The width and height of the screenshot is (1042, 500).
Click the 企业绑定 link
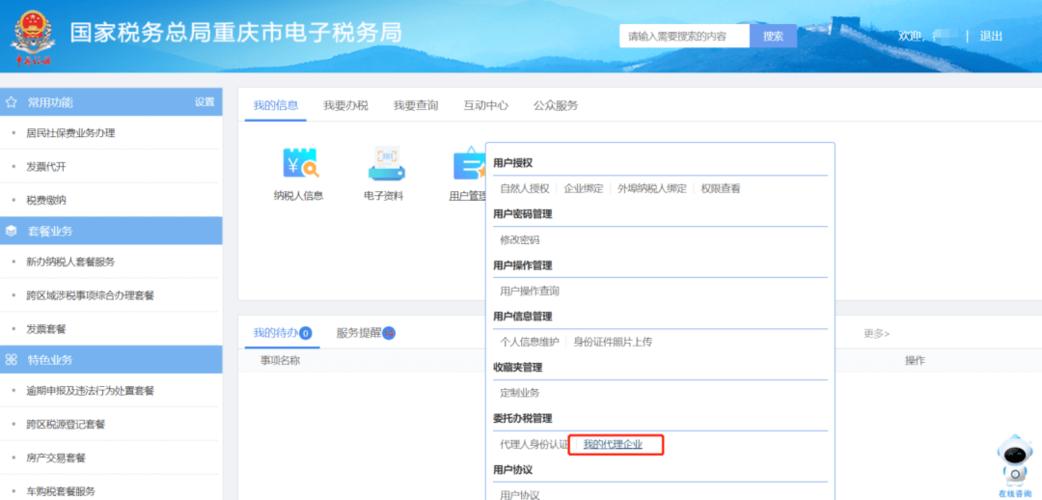click(583, 189)
